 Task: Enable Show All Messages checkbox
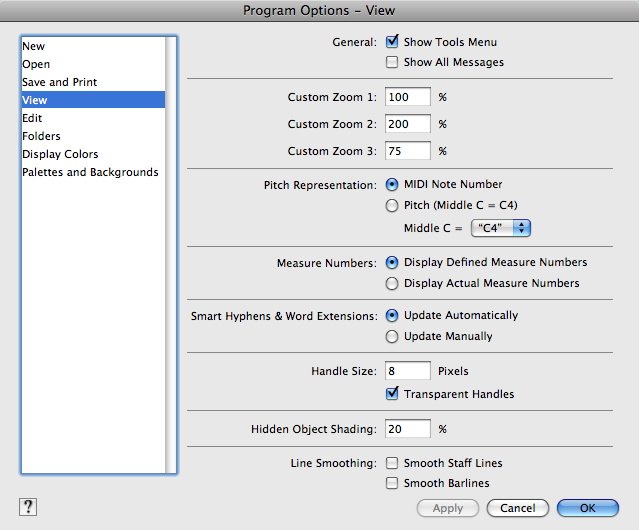tap(392, 62)
